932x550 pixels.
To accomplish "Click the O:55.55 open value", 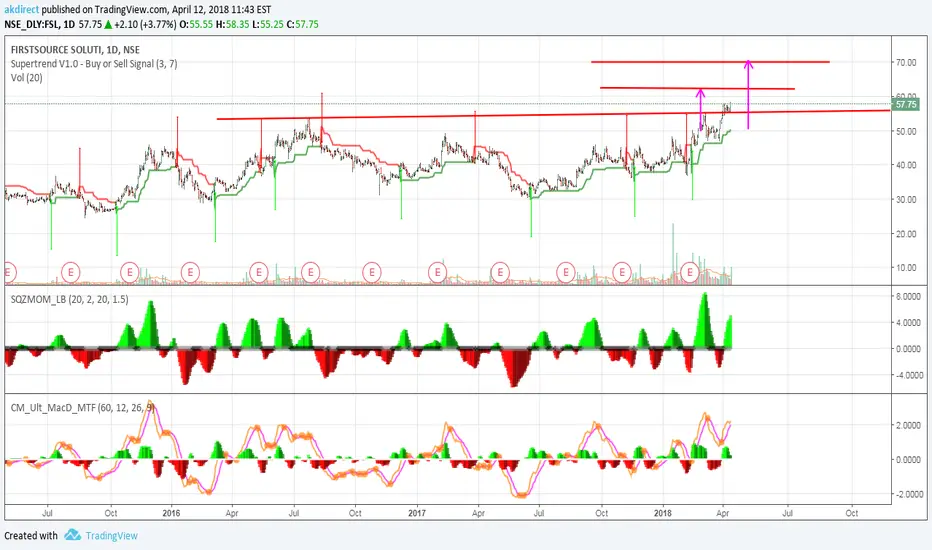I will (196, 24).
